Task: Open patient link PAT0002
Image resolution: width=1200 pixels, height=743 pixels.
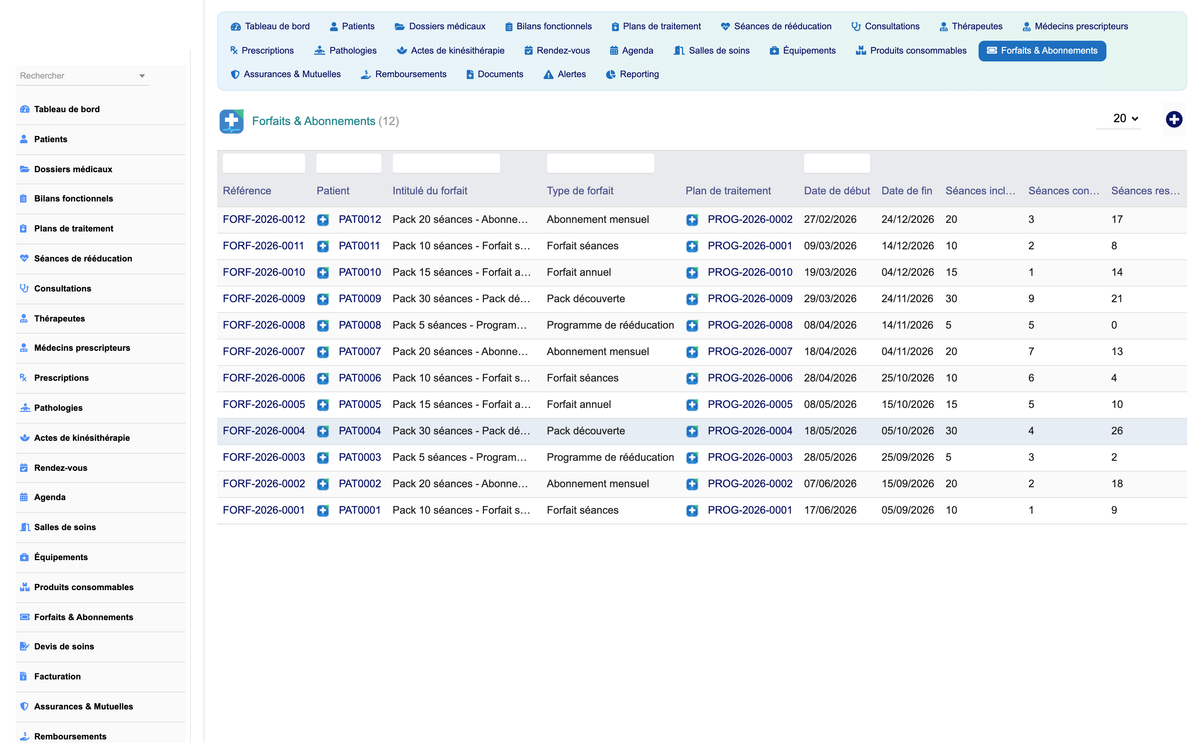Action: click(x=360, y=484)
